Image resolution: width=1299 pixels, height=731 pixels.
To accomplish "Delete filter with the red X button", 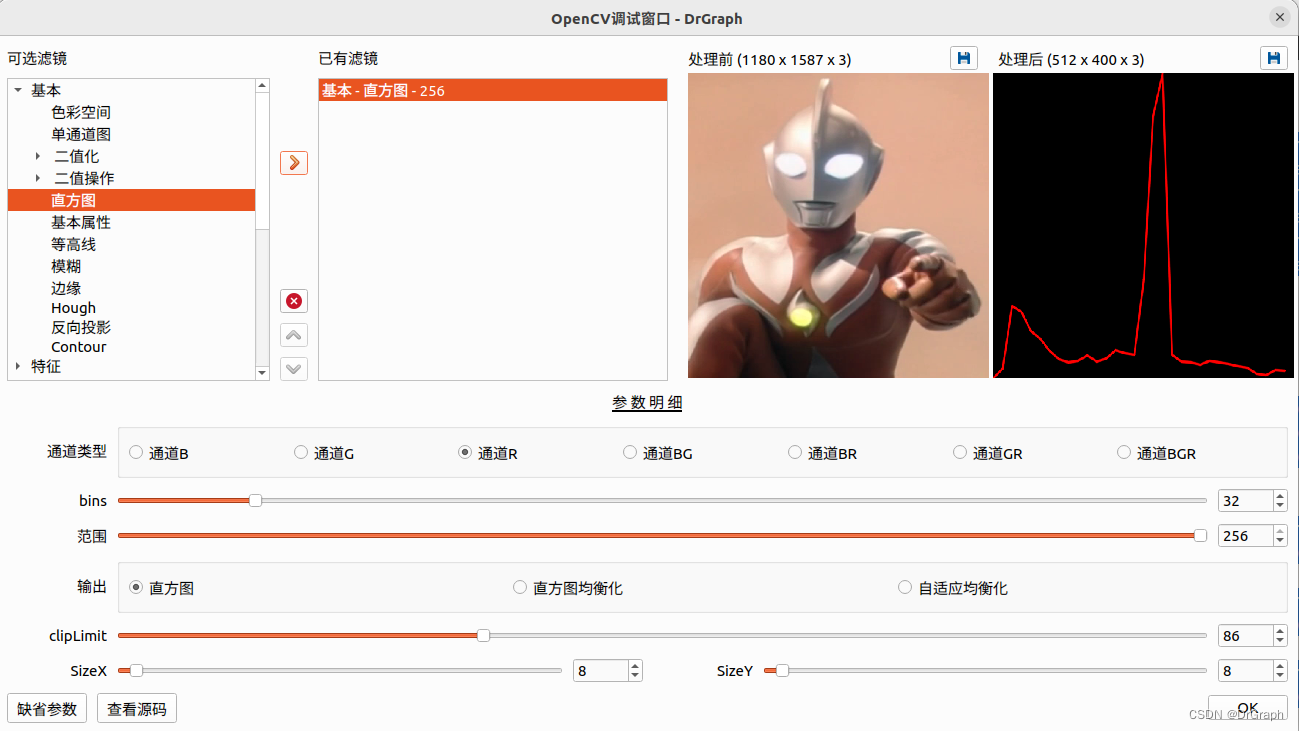I will (294, 301).
